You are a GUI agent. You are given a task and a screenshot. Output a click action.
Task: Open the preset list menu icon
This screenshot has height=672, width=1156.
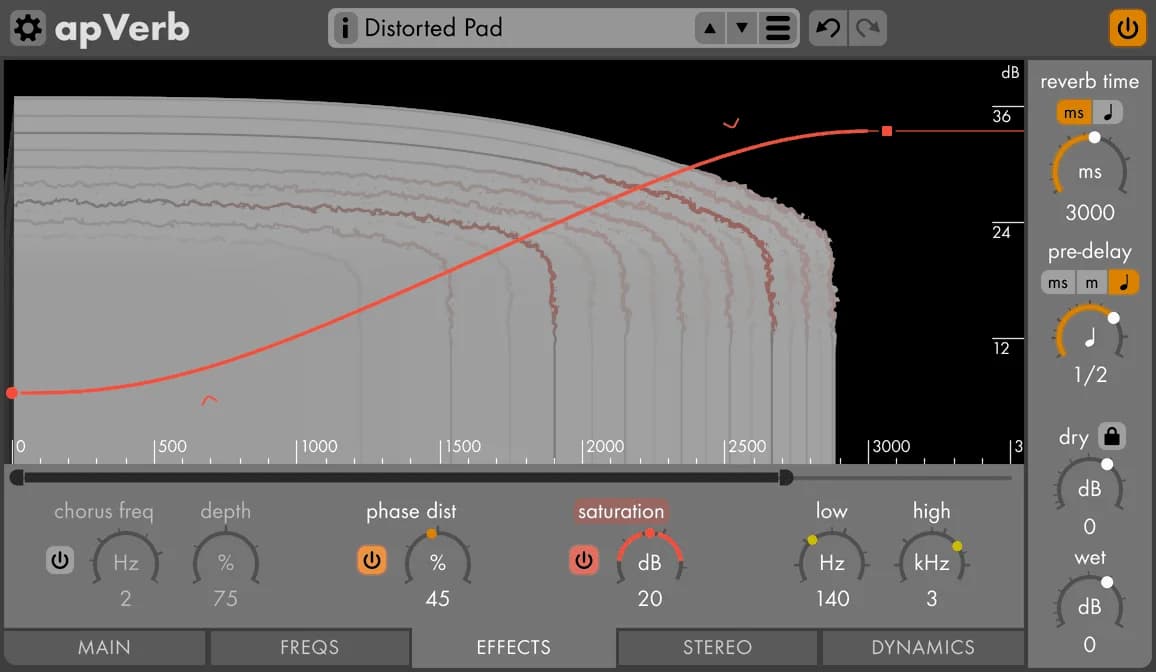pyautogui.click(x=777, y=28)
